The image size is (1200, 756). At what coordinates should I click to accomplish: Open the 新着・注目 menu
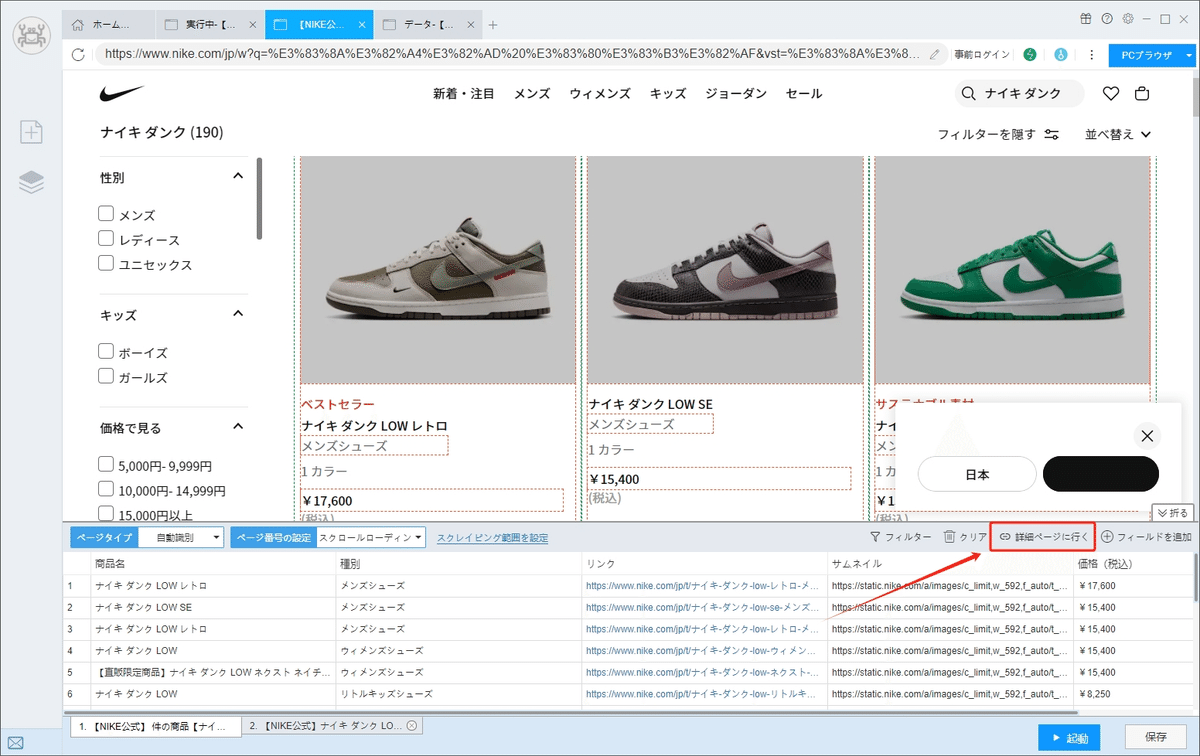(x=464, y=93)
